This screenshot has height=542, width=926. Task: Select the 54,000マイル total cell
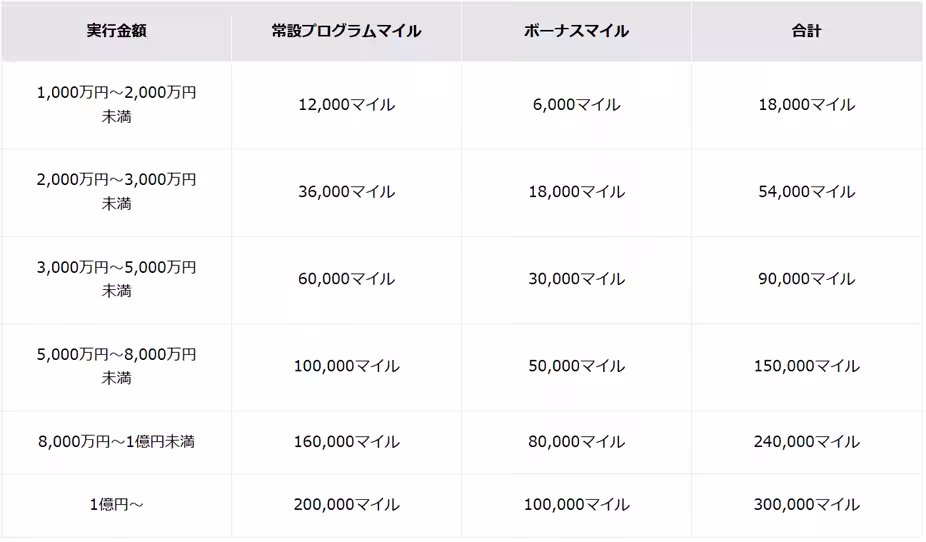point(806,191)
